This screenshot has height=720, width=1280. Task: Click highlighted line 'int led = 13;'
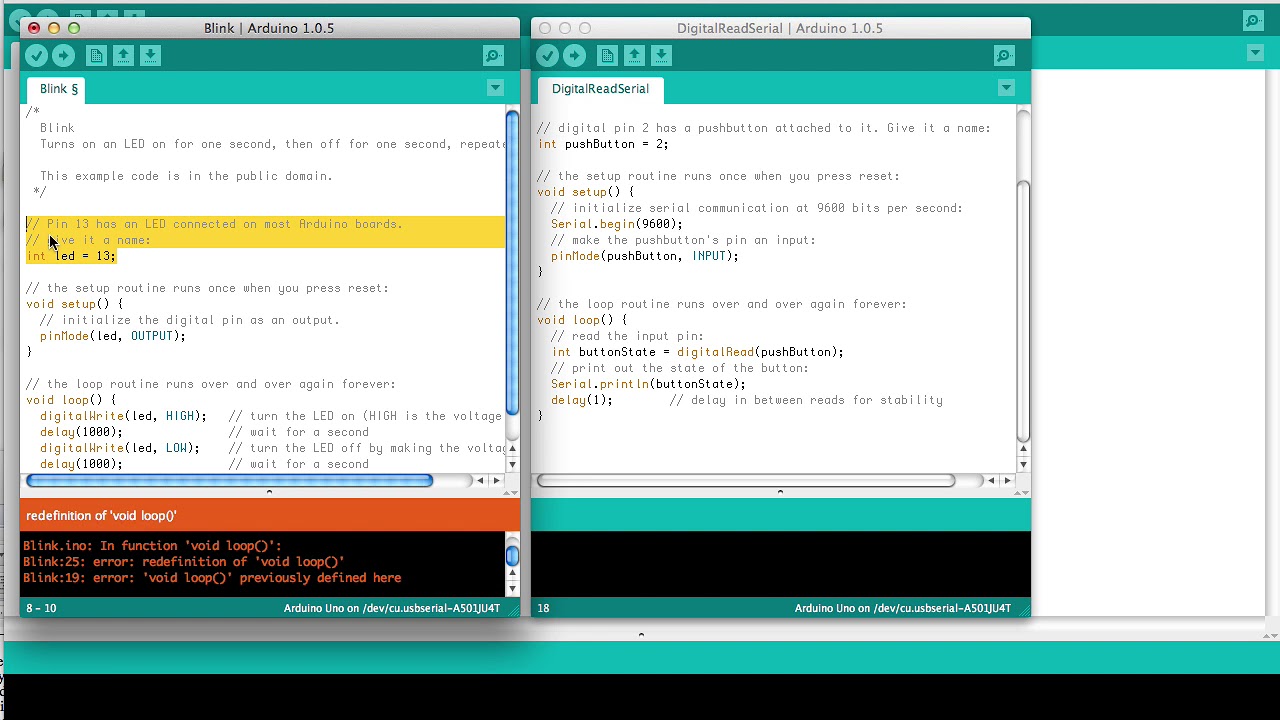click(71, 256)
